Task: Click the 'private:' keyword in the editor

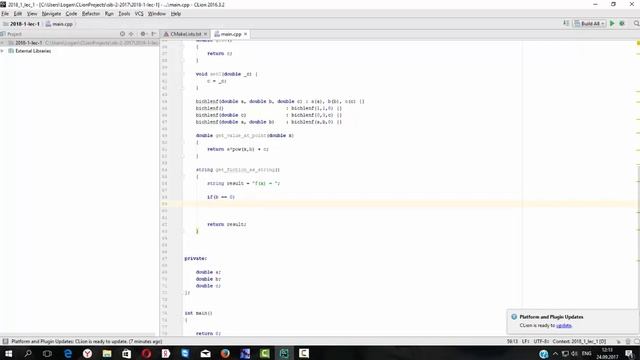Action: 196,258
